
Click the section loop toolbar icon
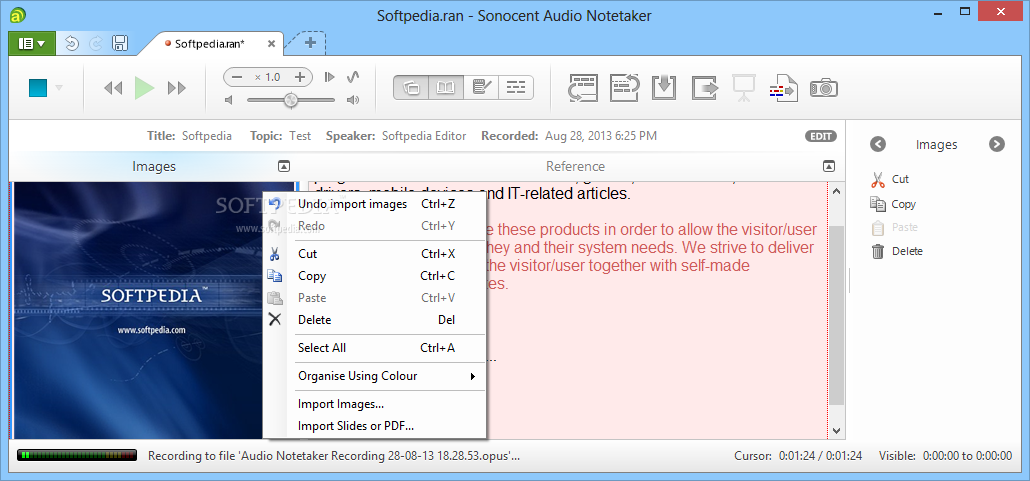583,87
